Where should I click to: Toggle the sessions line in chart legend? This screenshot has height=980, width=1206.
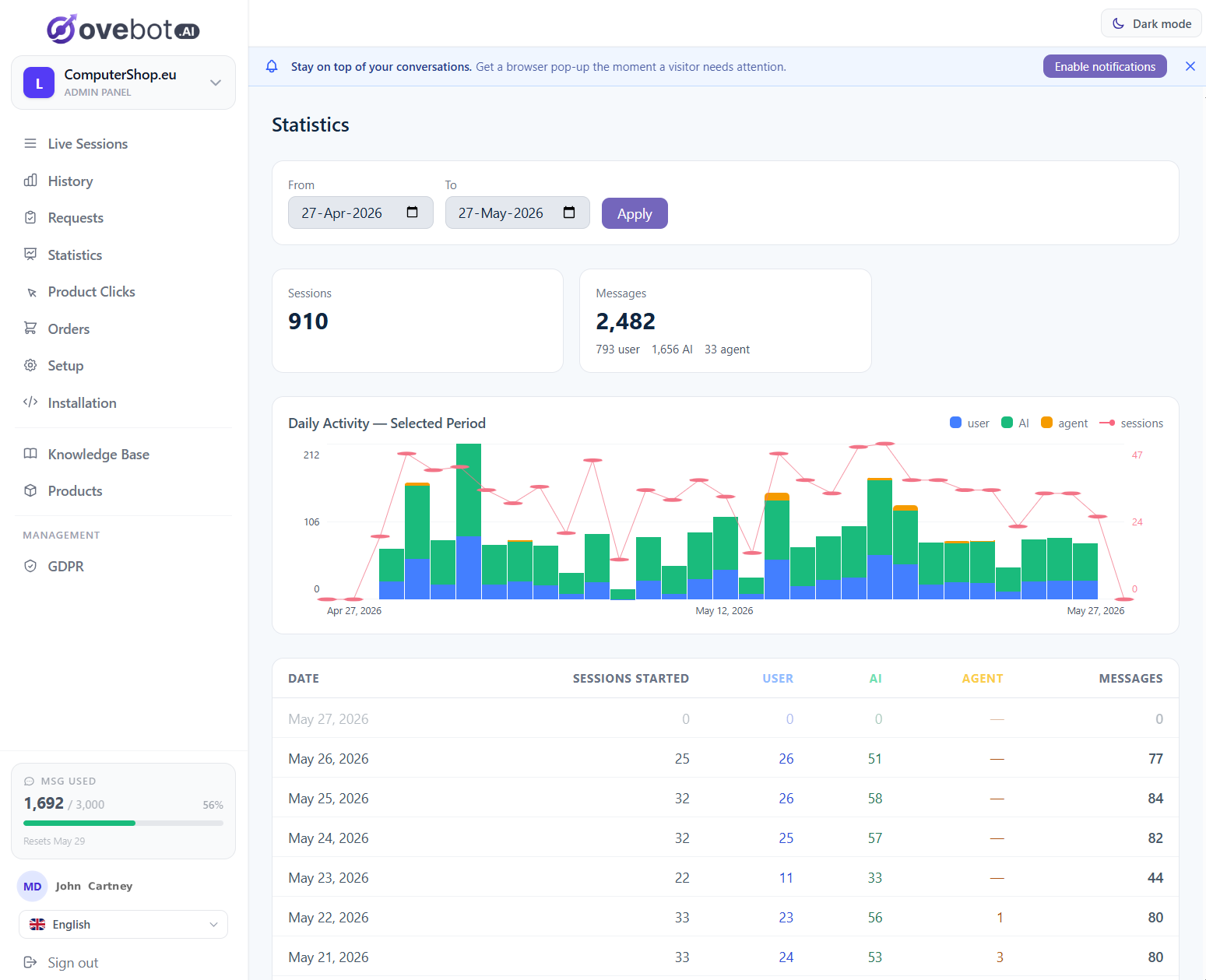pyautogui.click(x=1131, y=423)
